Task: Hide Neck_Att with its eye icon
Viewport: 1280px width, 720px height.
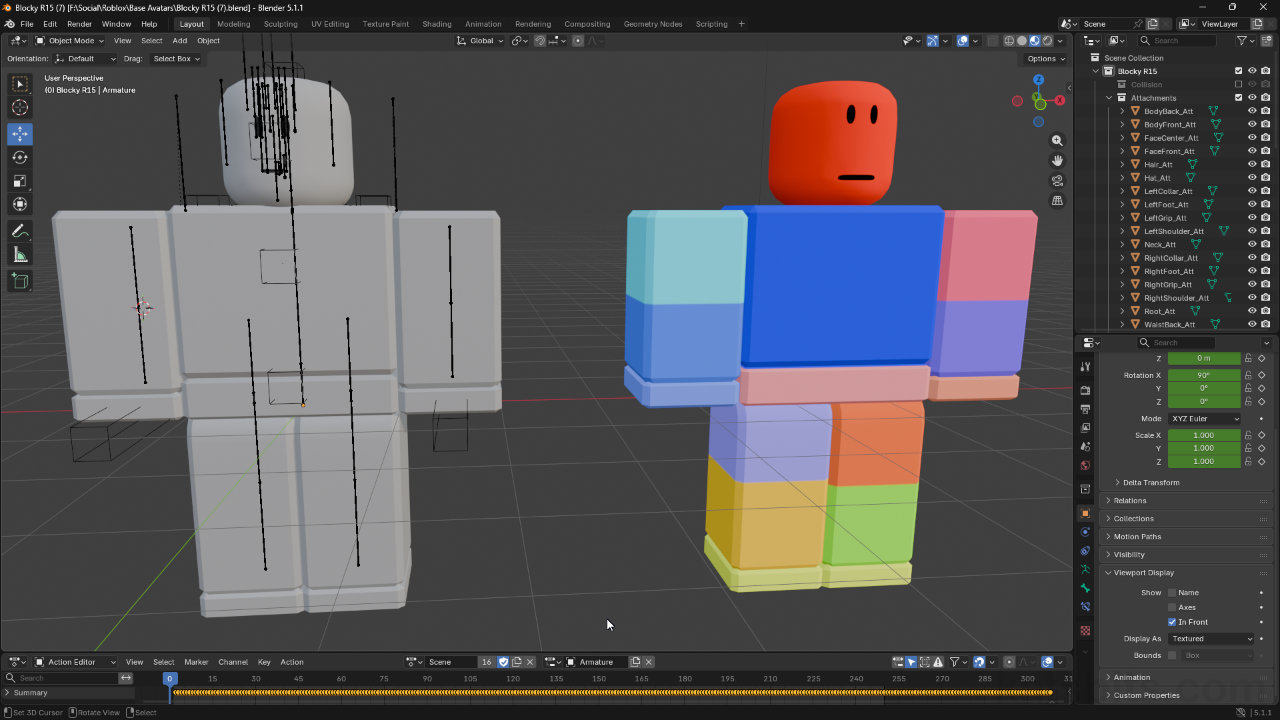Action: (x=1252, y=244)
